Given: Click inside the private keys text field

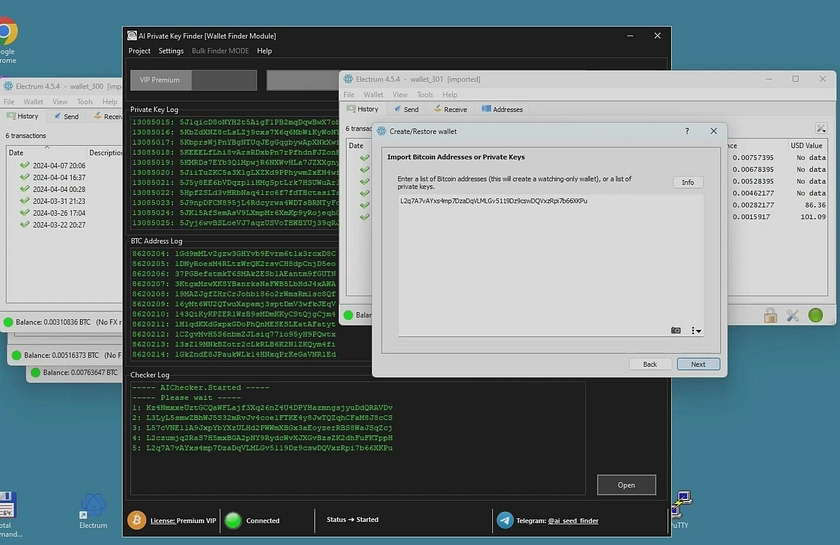Looking at the screenshot, I should pyautogui.click(x=551, y=265).
